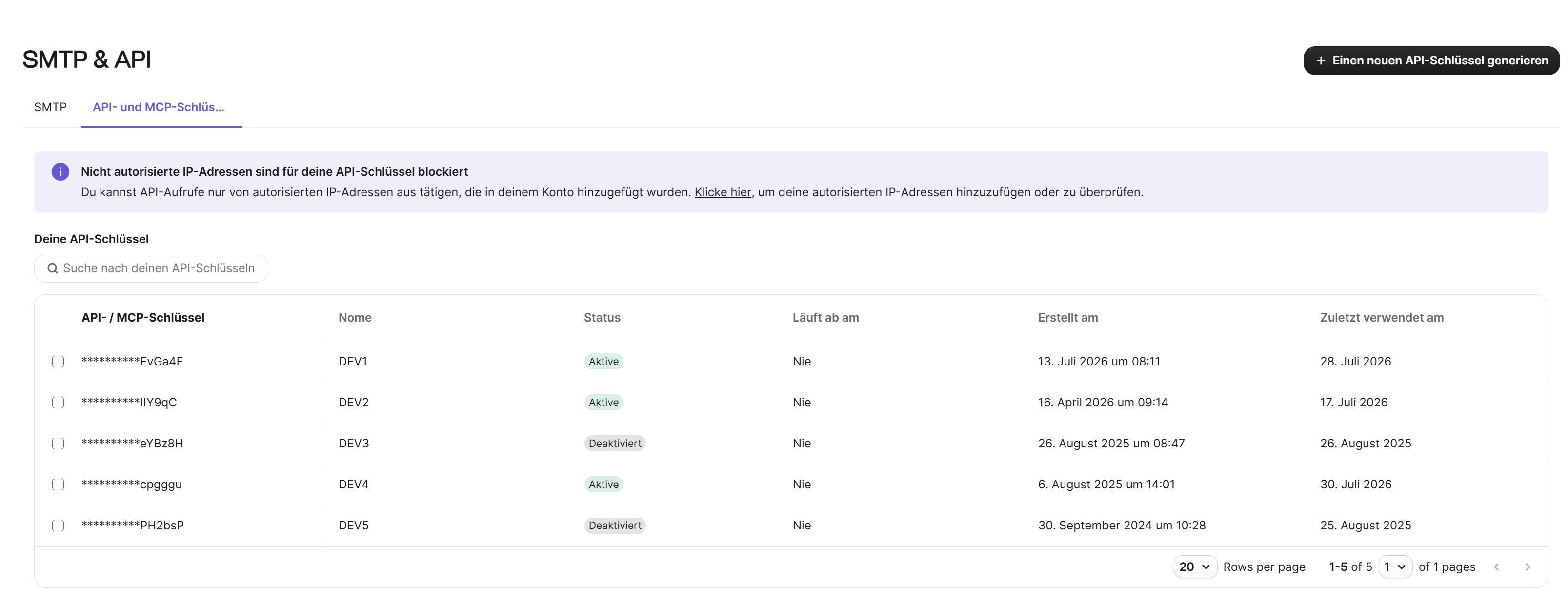Click the Deaktiviert badge for DEV3
The width and height of the screenshot is (1568, 608).
[x=615, y=443]
